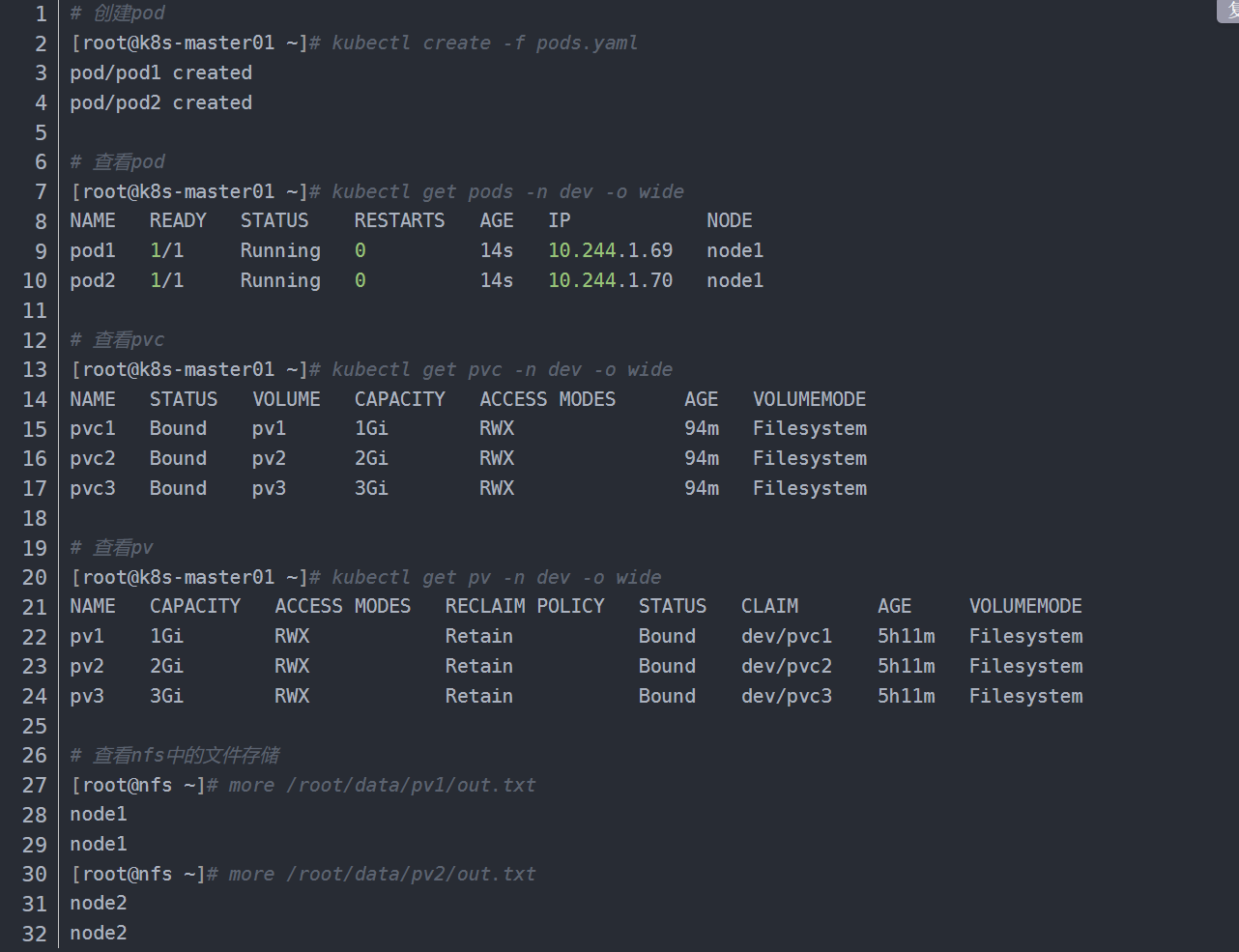Click line number 1 in the gutter
This screenshot has width=1239, height=952.
(x=41, y=14)
